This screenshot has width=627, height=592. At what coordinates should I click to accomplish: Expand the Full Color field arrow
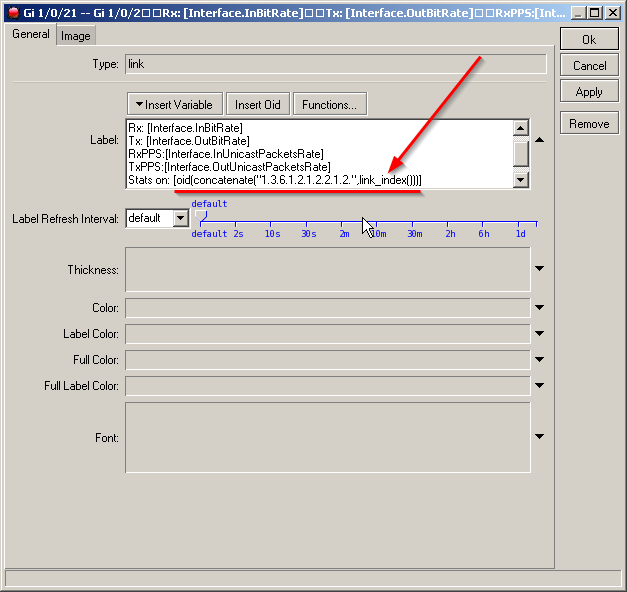[539, 360]
